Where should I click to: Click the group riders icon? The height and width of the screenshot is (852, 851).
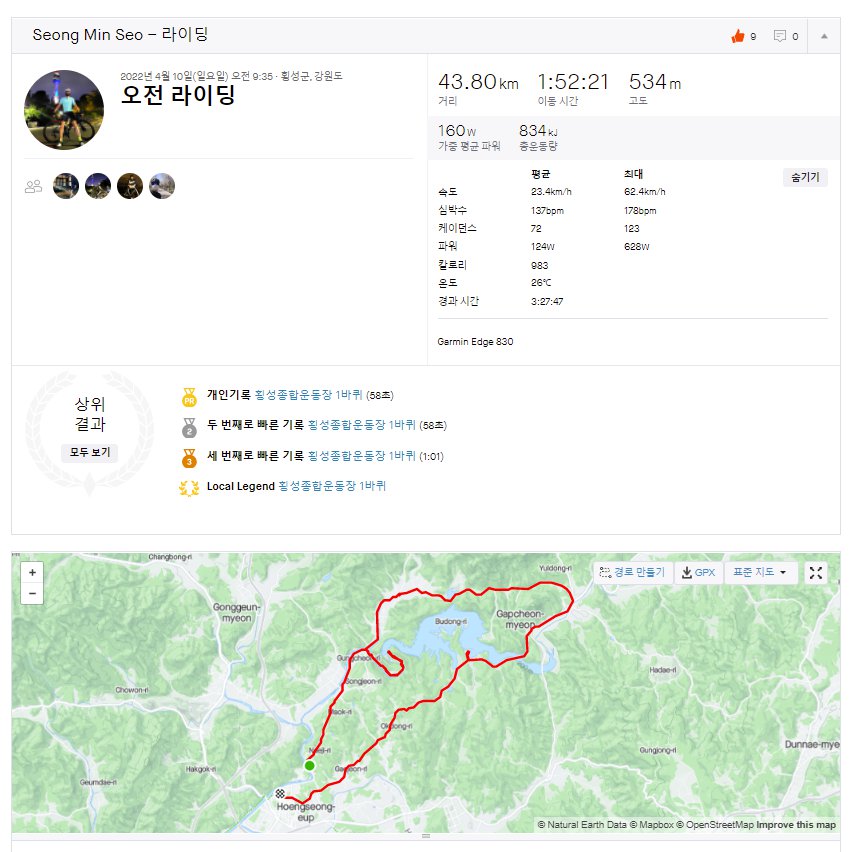click(34, 186)
